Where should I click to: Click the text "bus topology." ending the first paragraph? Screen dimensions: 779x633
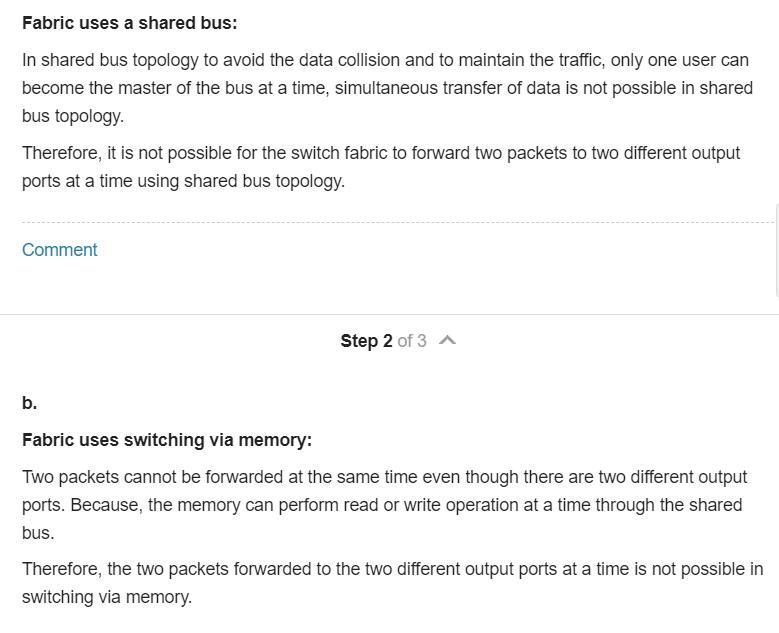pos(73,116)
